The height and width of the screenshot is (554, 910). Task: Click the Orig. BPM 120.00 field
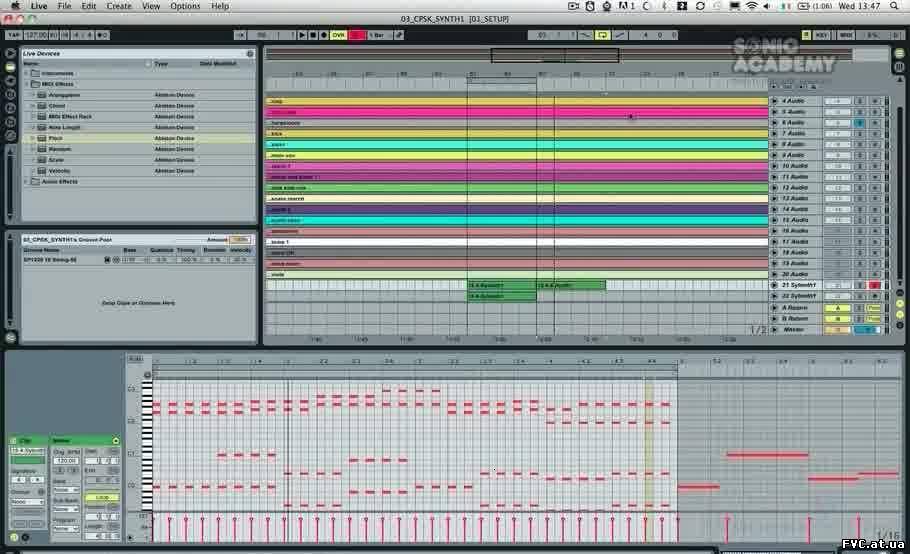(x=66, y=461)
